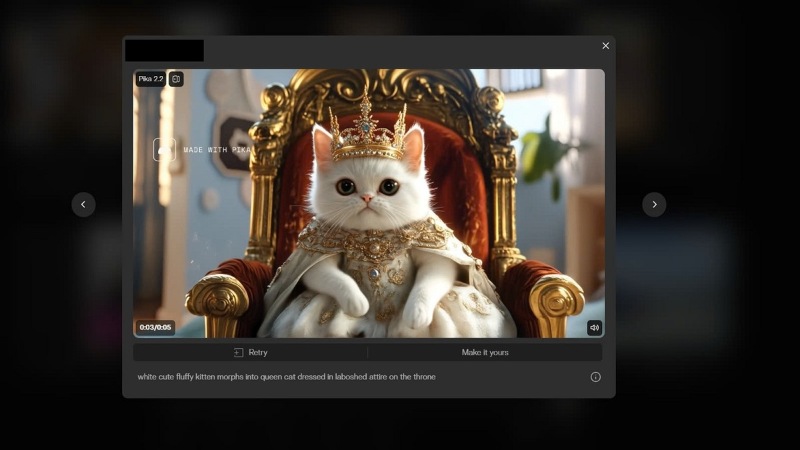
Task: Click the dimmed background right of dialog
Action: pos(720,300)
